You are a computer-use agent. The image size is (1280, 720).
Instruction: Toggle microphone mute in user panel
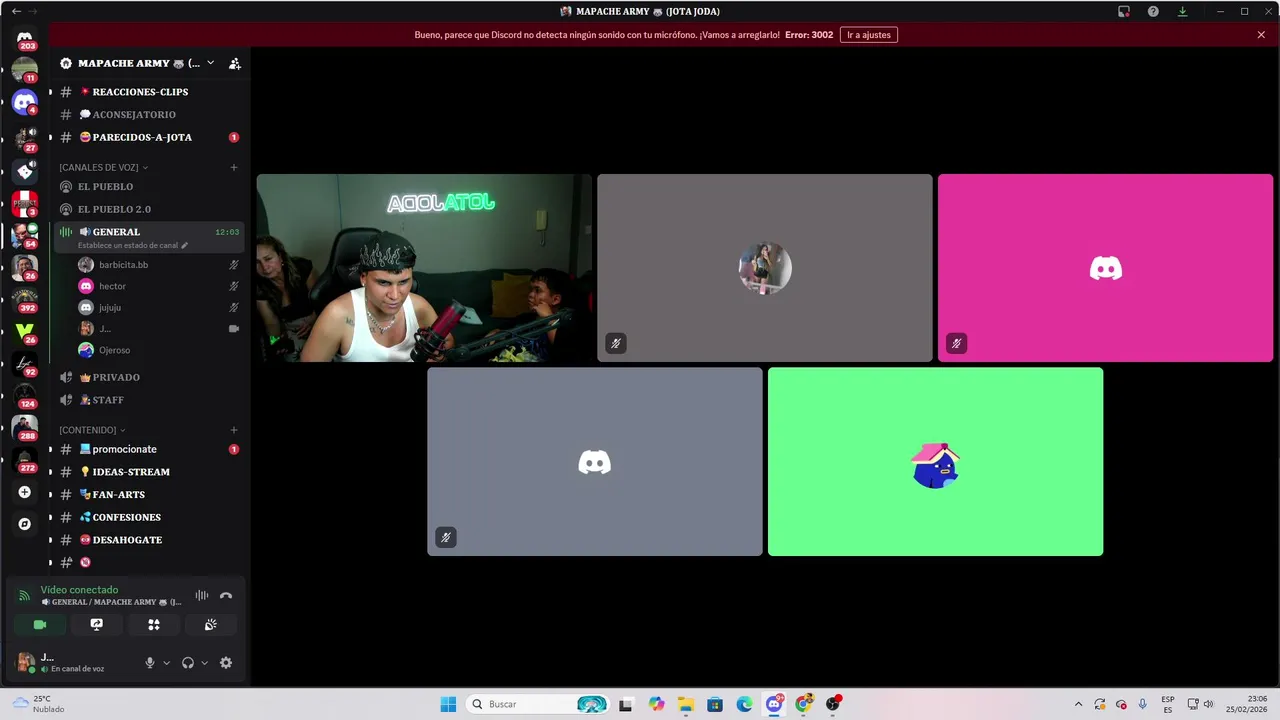click(150, 663)
